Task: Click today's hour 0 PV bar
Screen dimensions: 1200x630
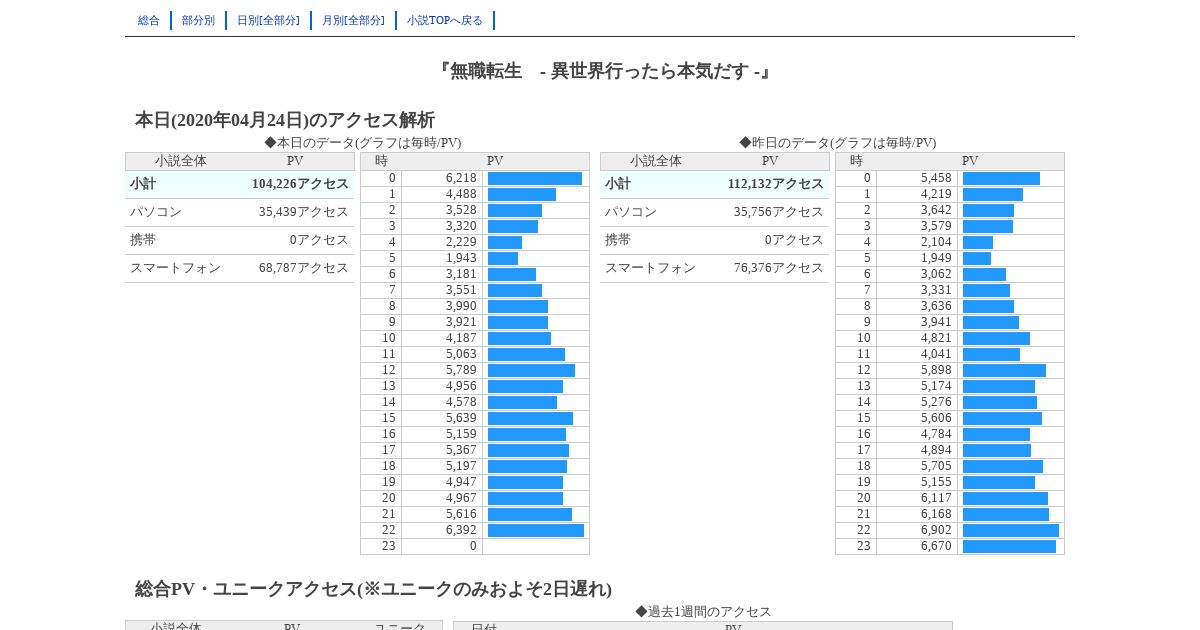Action: tap(535, 178)
